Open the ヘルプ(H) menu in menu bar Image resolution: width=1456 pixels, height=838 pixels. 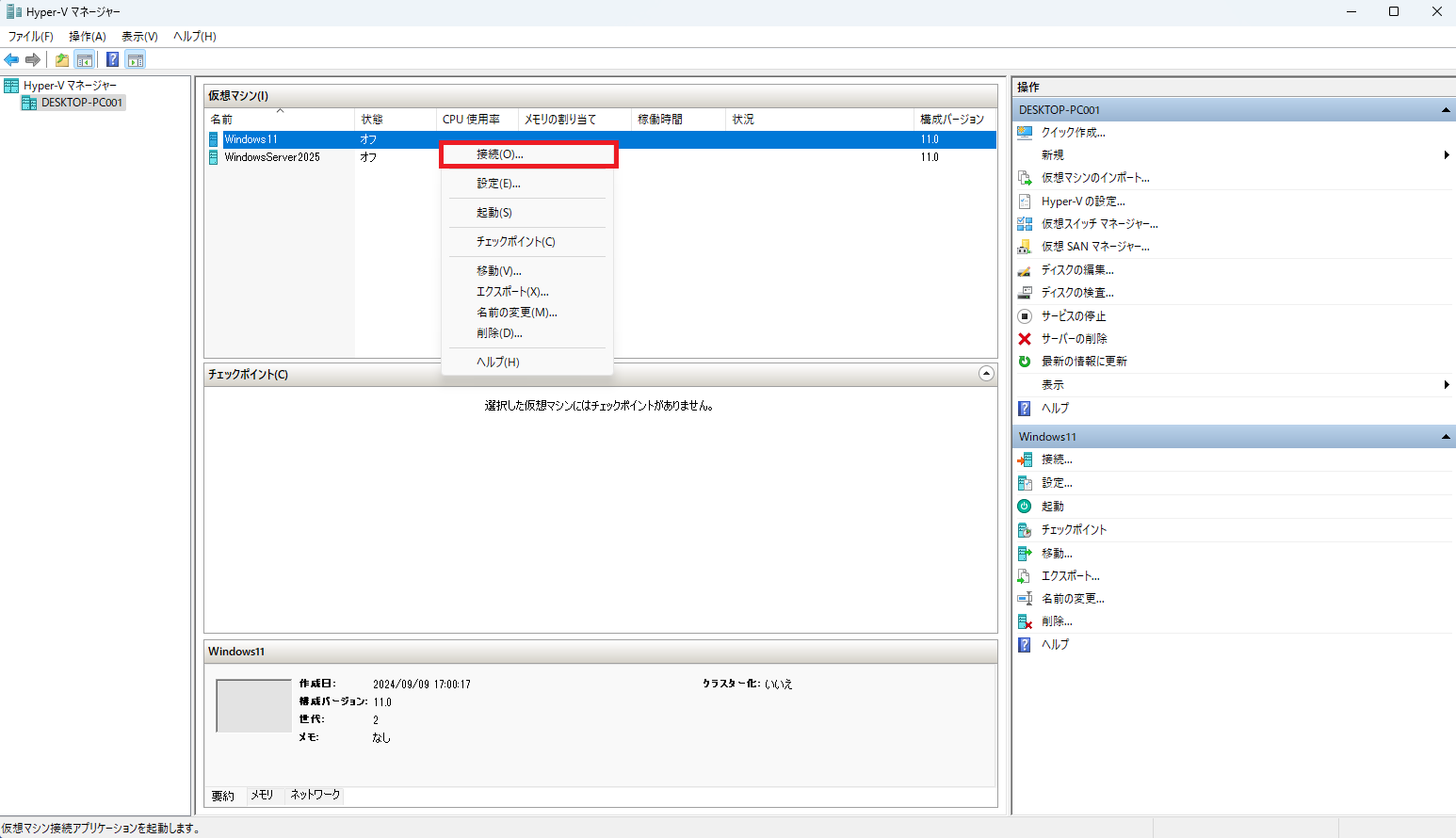pos(195,37)
